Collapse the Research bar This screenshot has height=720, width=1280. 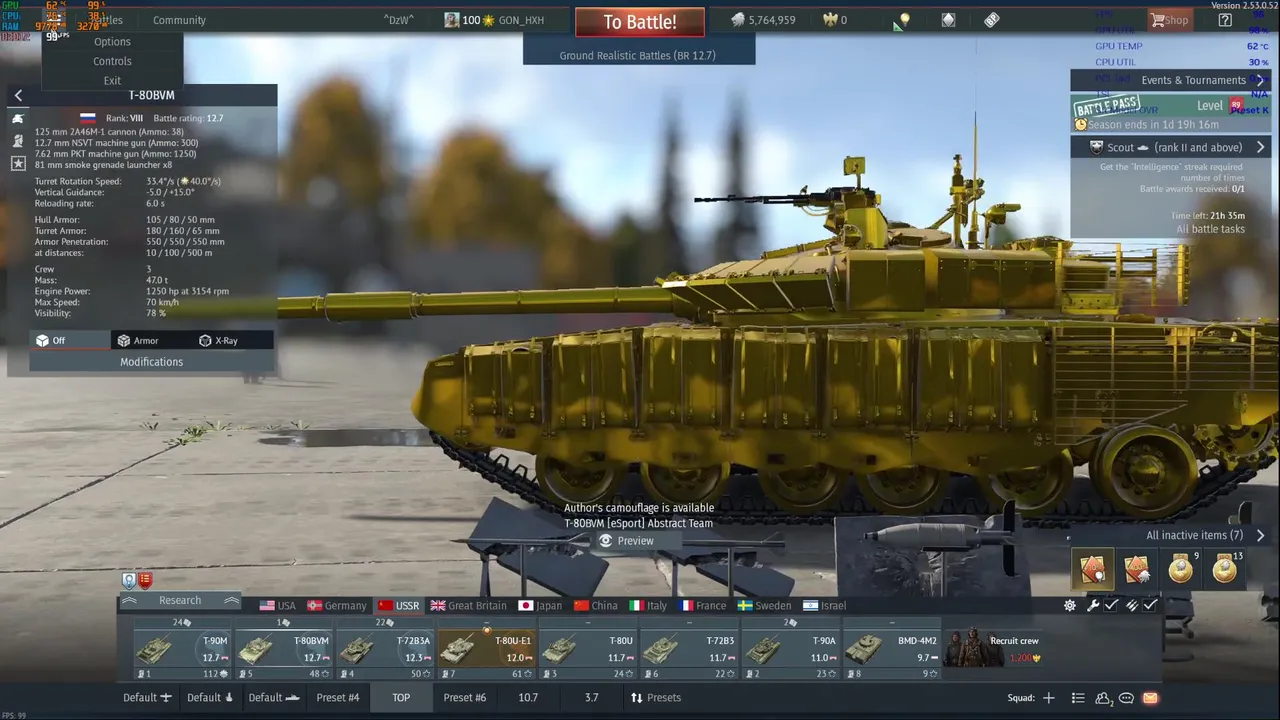click(x=180, y=600)
